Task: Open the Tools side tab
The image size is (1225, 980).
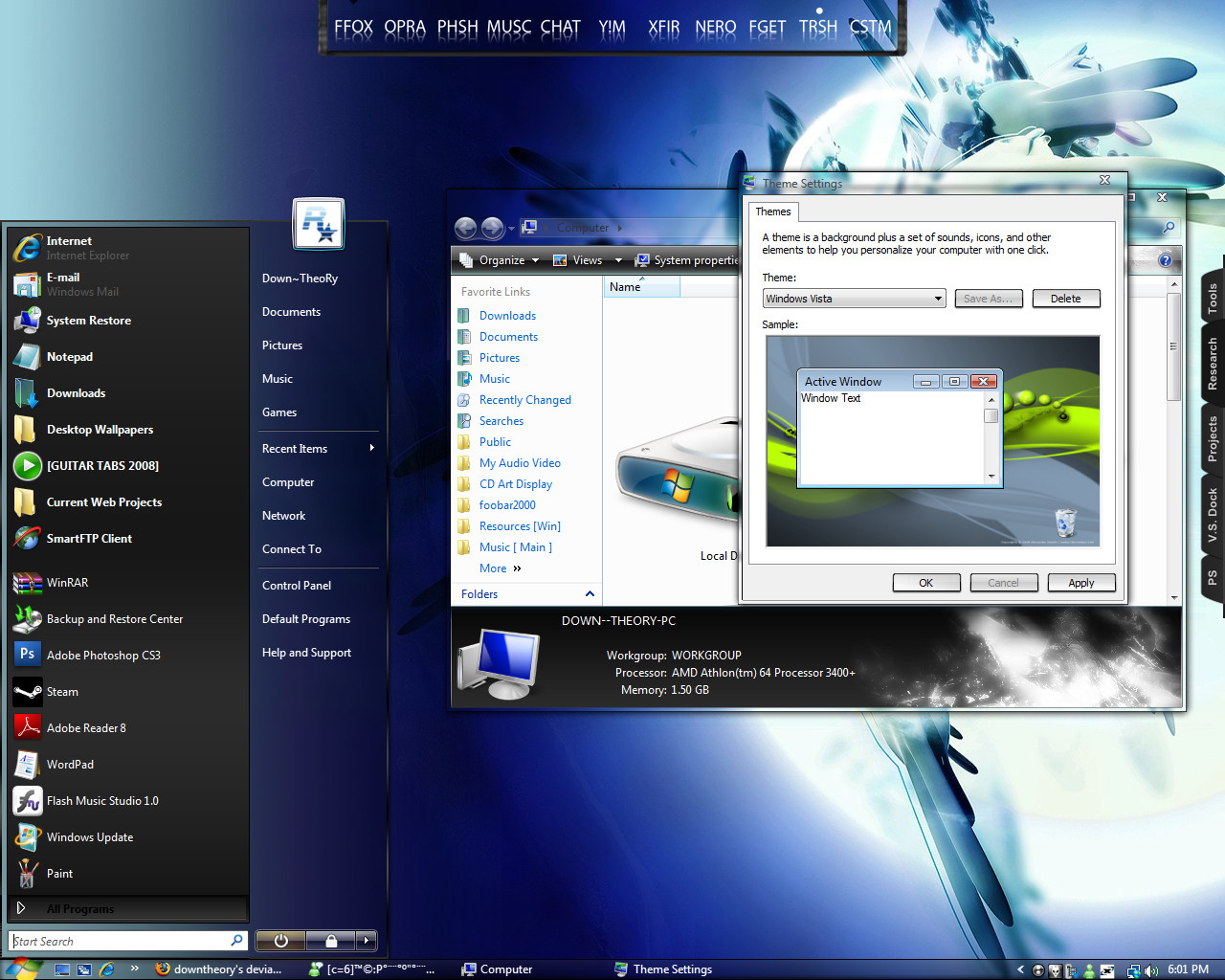Action: pos(1212,299)
